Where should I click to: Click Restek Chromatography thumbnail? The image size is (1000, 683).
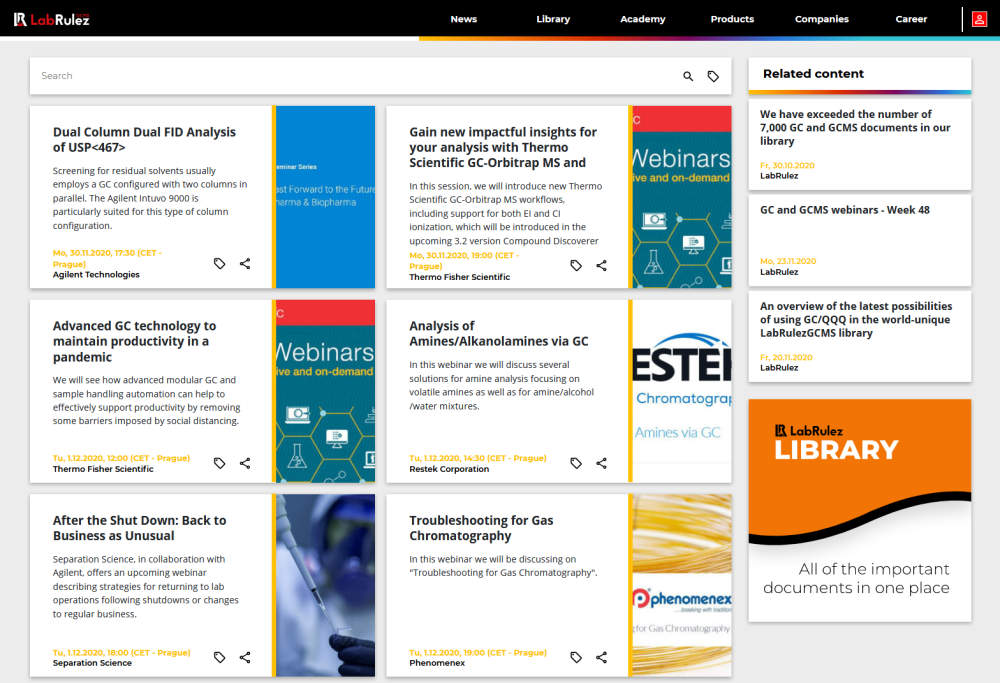pyautogui.click(x=682, y=391)
